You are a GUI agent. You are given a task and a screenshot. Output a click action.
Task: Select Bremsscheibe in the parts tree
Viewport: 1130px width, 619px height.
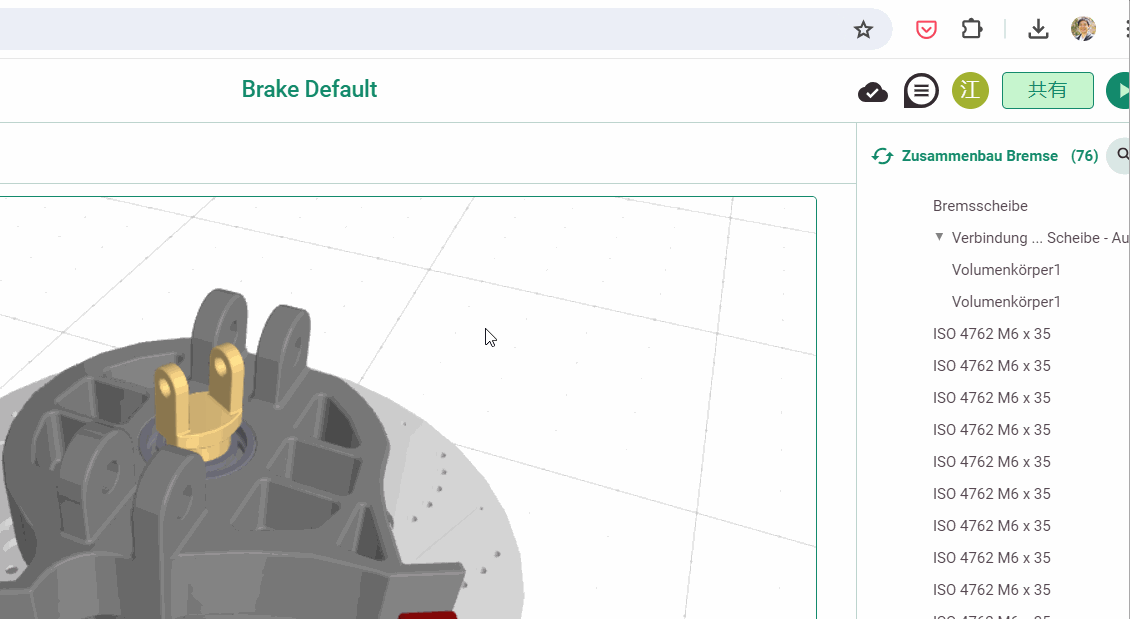(980, 206)
